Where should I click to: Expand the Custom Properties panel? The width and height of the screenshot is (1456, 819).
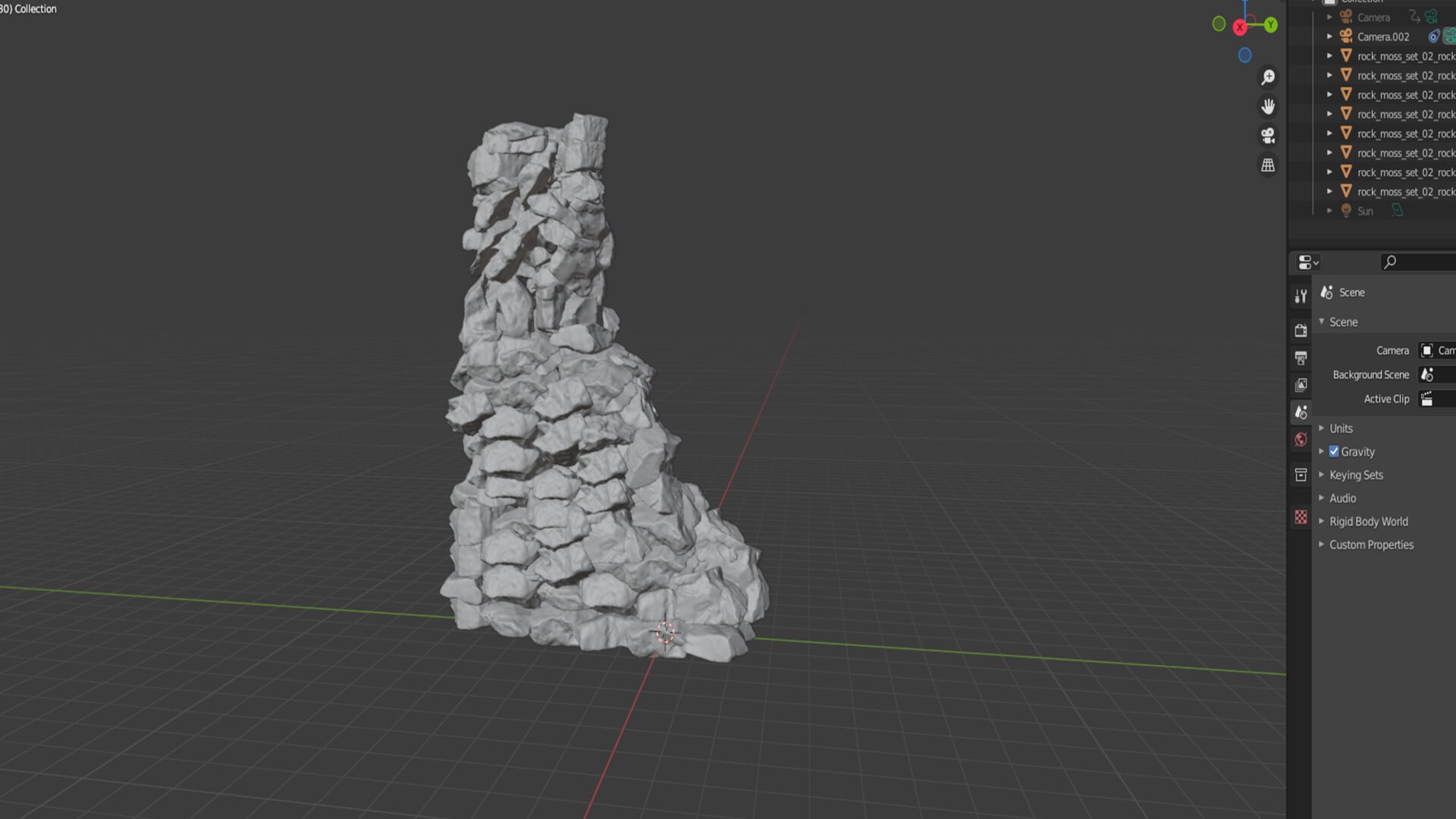coord(1322,544)
